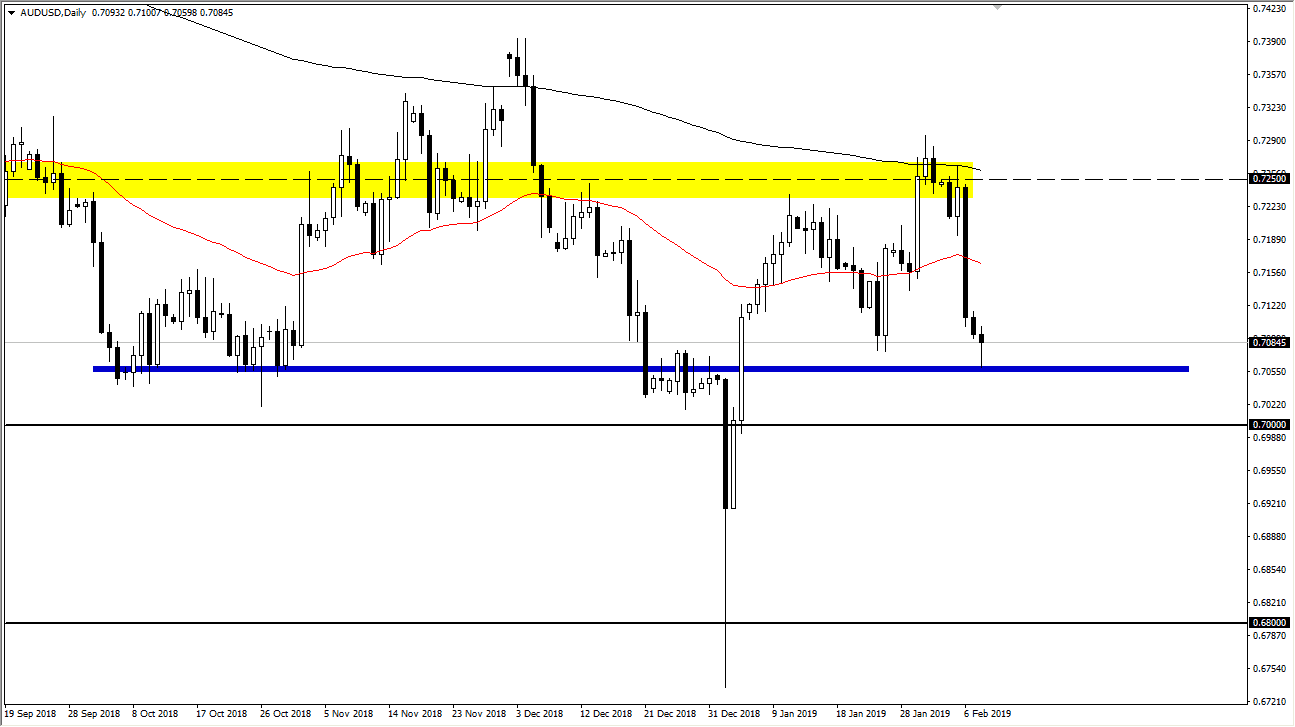Click the 6 Feb 2019 date label

tap(987, 714)
